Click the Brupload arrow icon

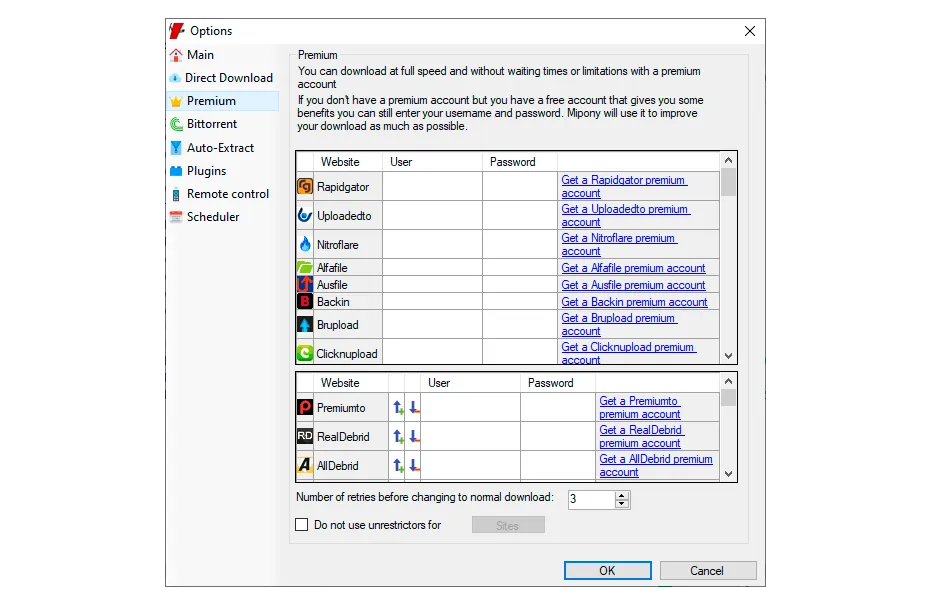tap(305, 325)
